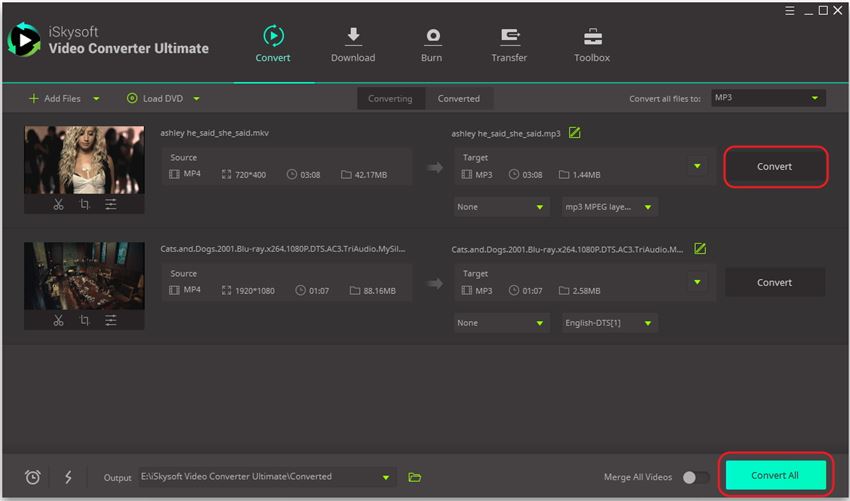Expand the Convert all files to MP3 dropdown
850x501 pixels.
click(x=767, y=98)
